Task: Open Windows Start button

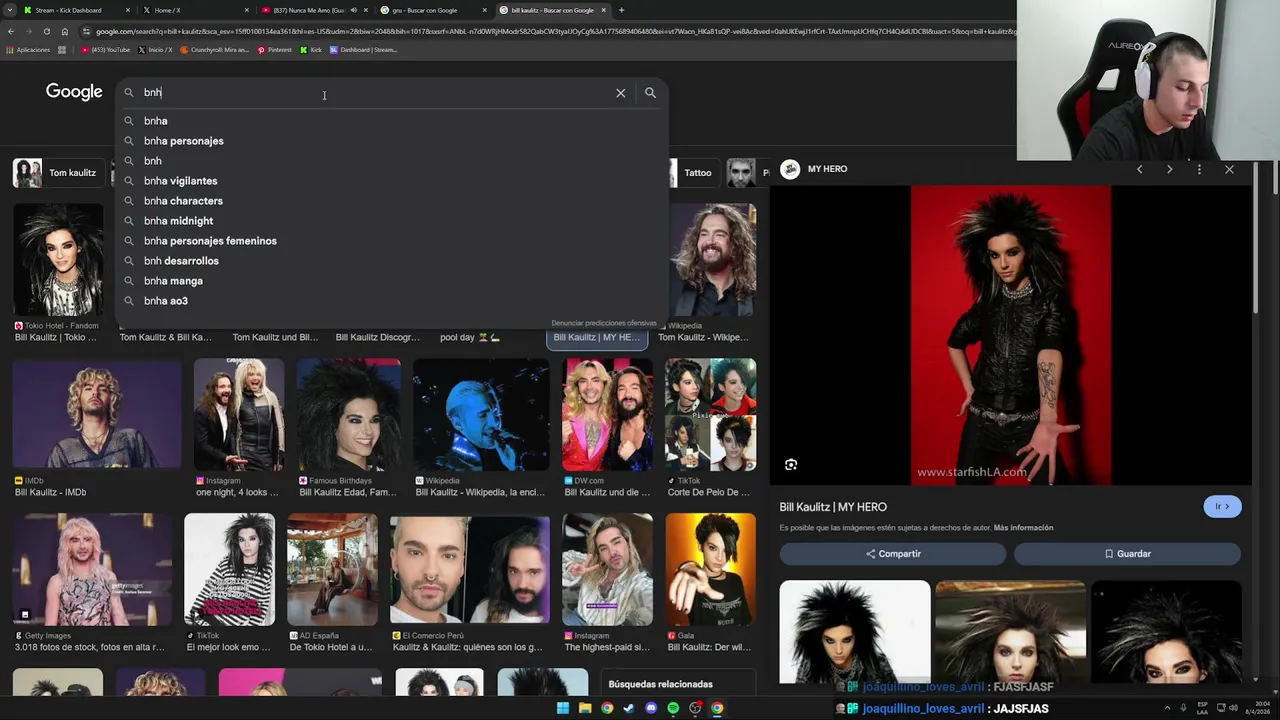Action: 563,708
